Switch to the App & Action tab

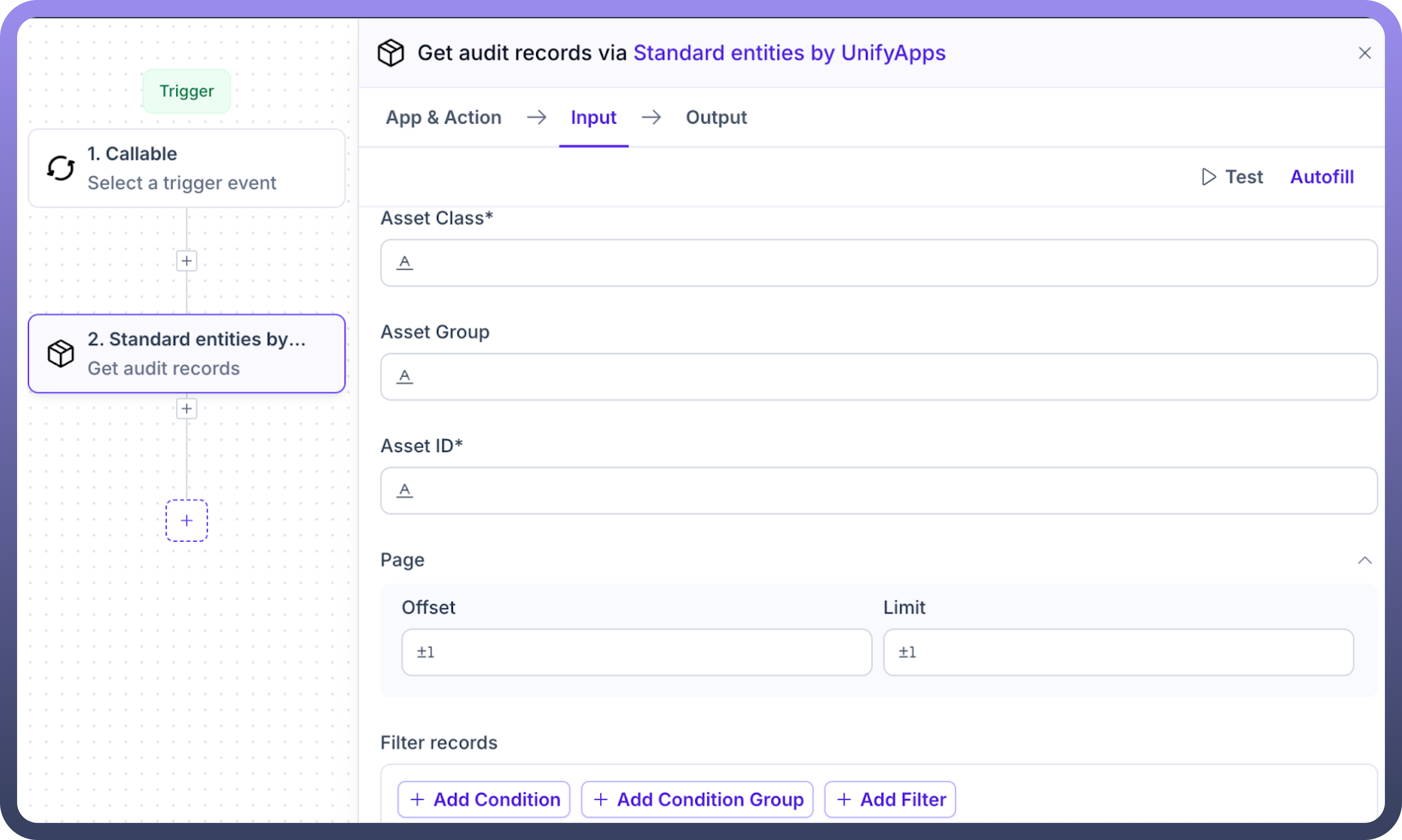(x=443, y=117)
